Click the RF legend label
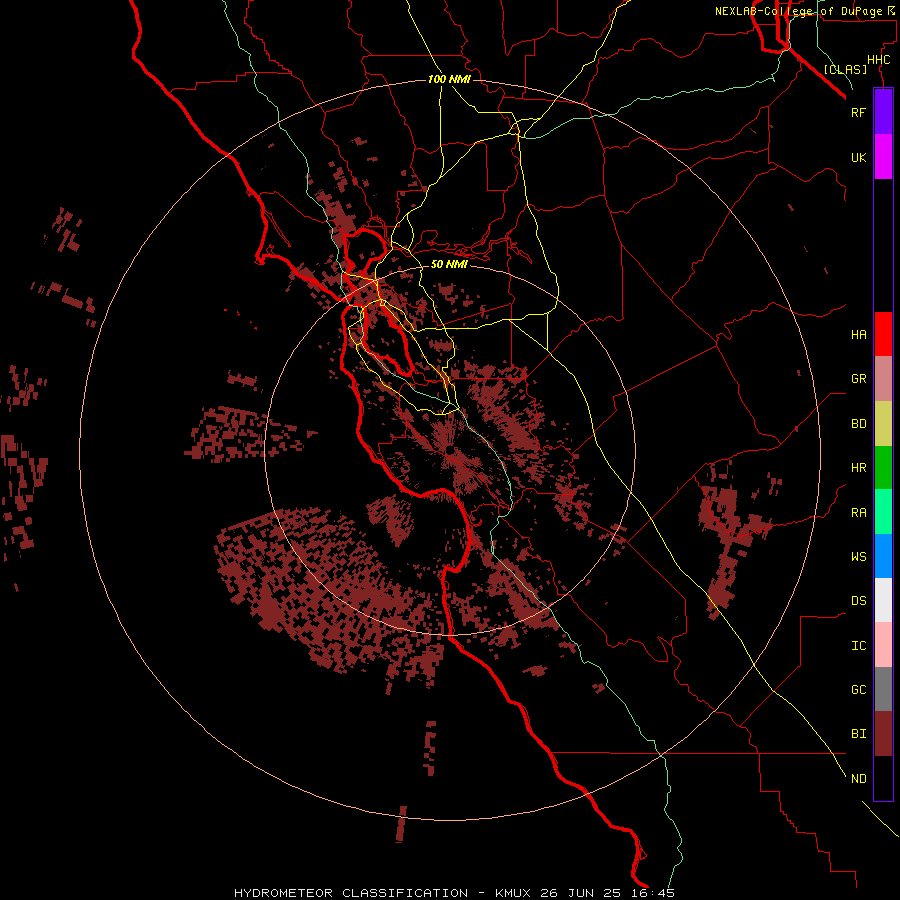Viewport: 900px width, 900px height. pos(858,112)
